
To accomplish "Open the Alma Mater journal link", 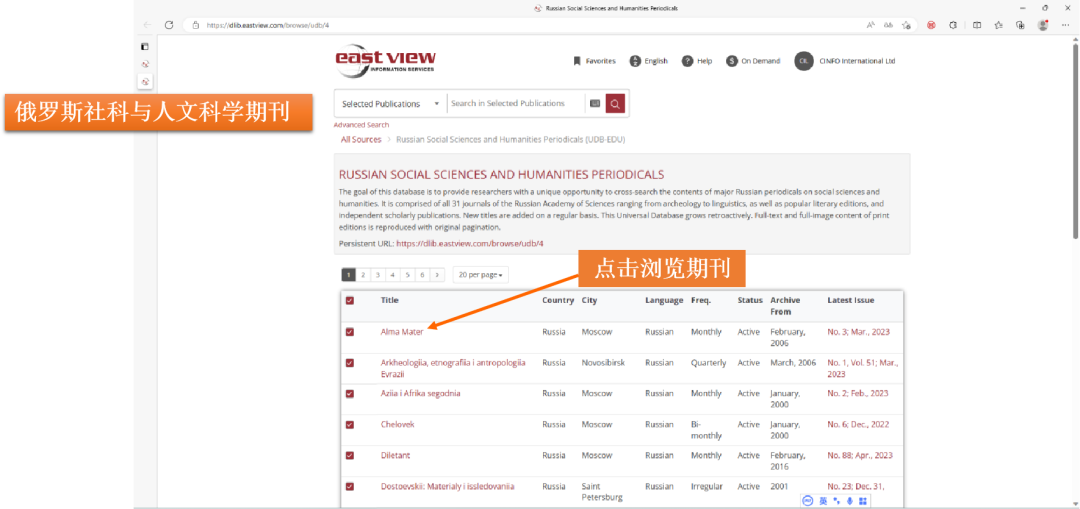I will click(x=402, y=331).
